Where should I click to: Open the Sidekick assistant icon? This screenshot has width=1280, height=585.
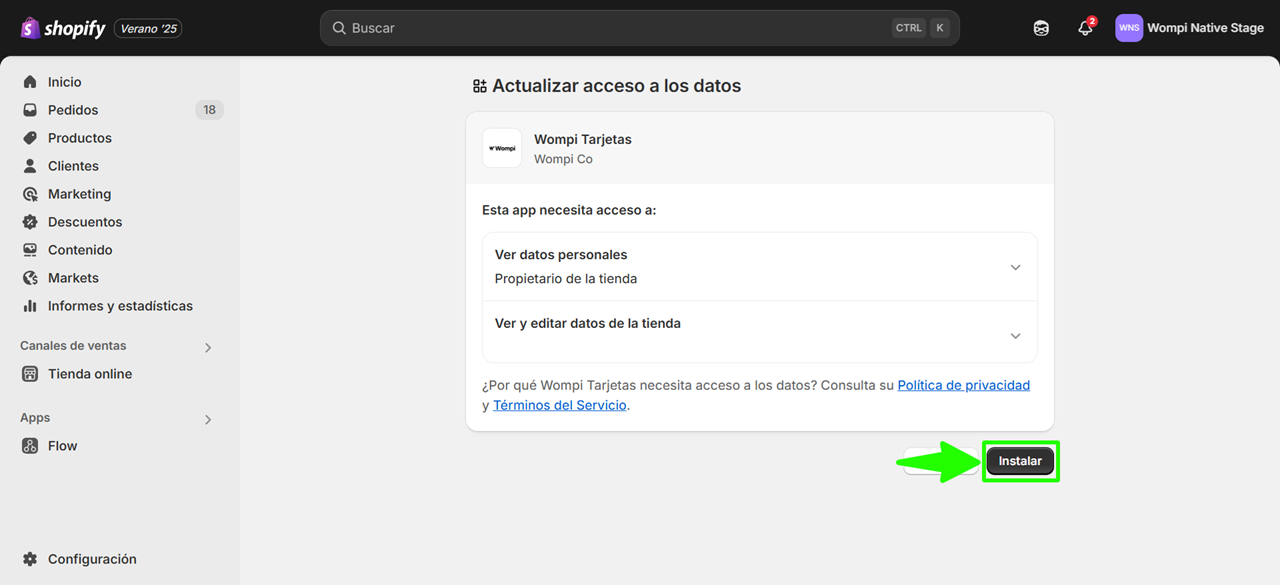point(1041,28)
